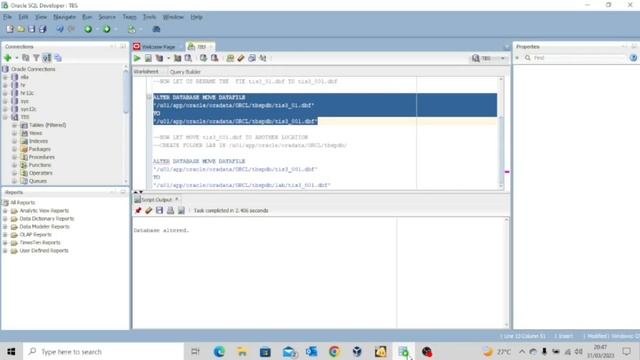Click the Windows search box in taskbar

(x=104, y=351)
